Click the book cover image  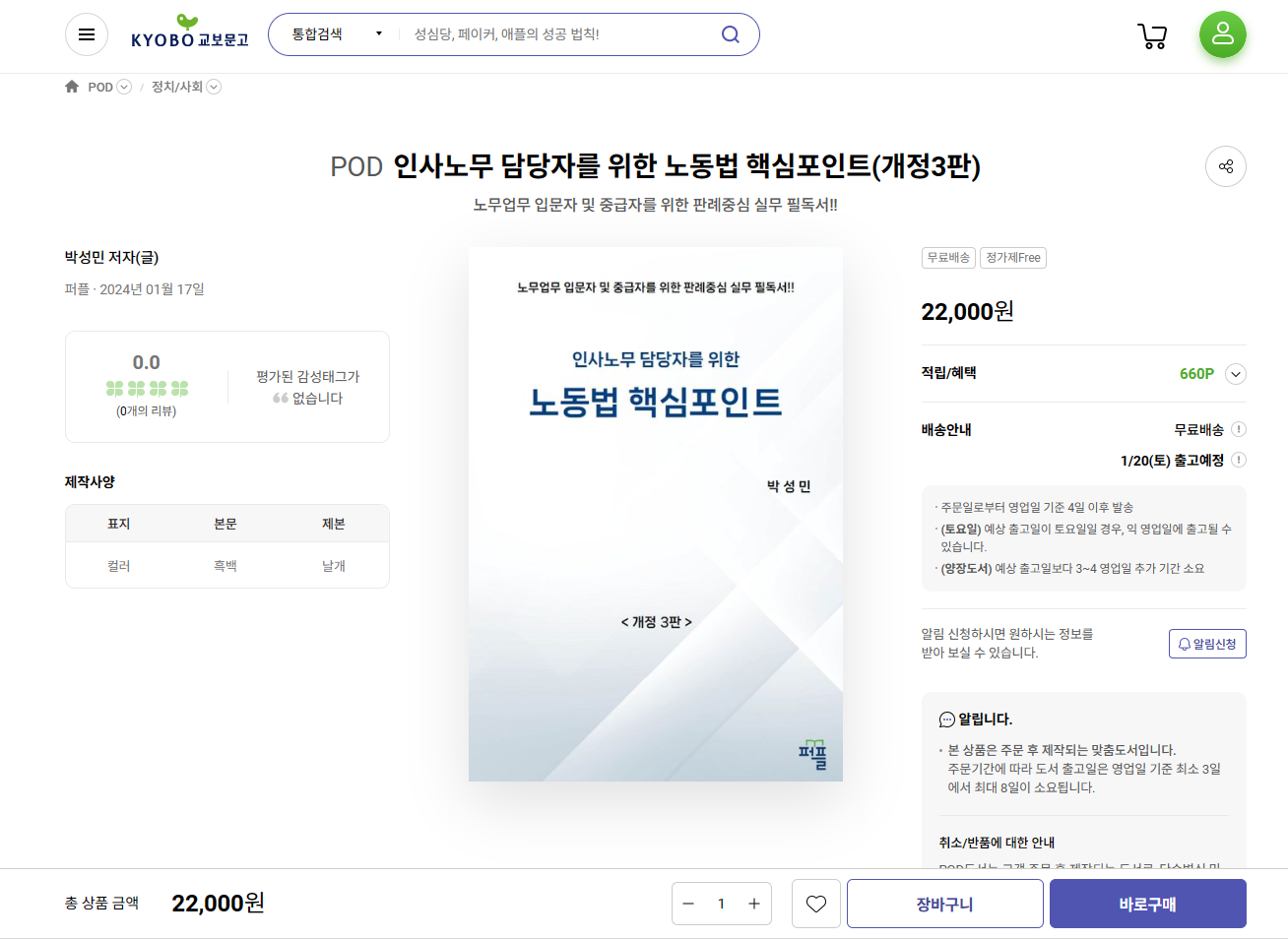click(655, 514)
